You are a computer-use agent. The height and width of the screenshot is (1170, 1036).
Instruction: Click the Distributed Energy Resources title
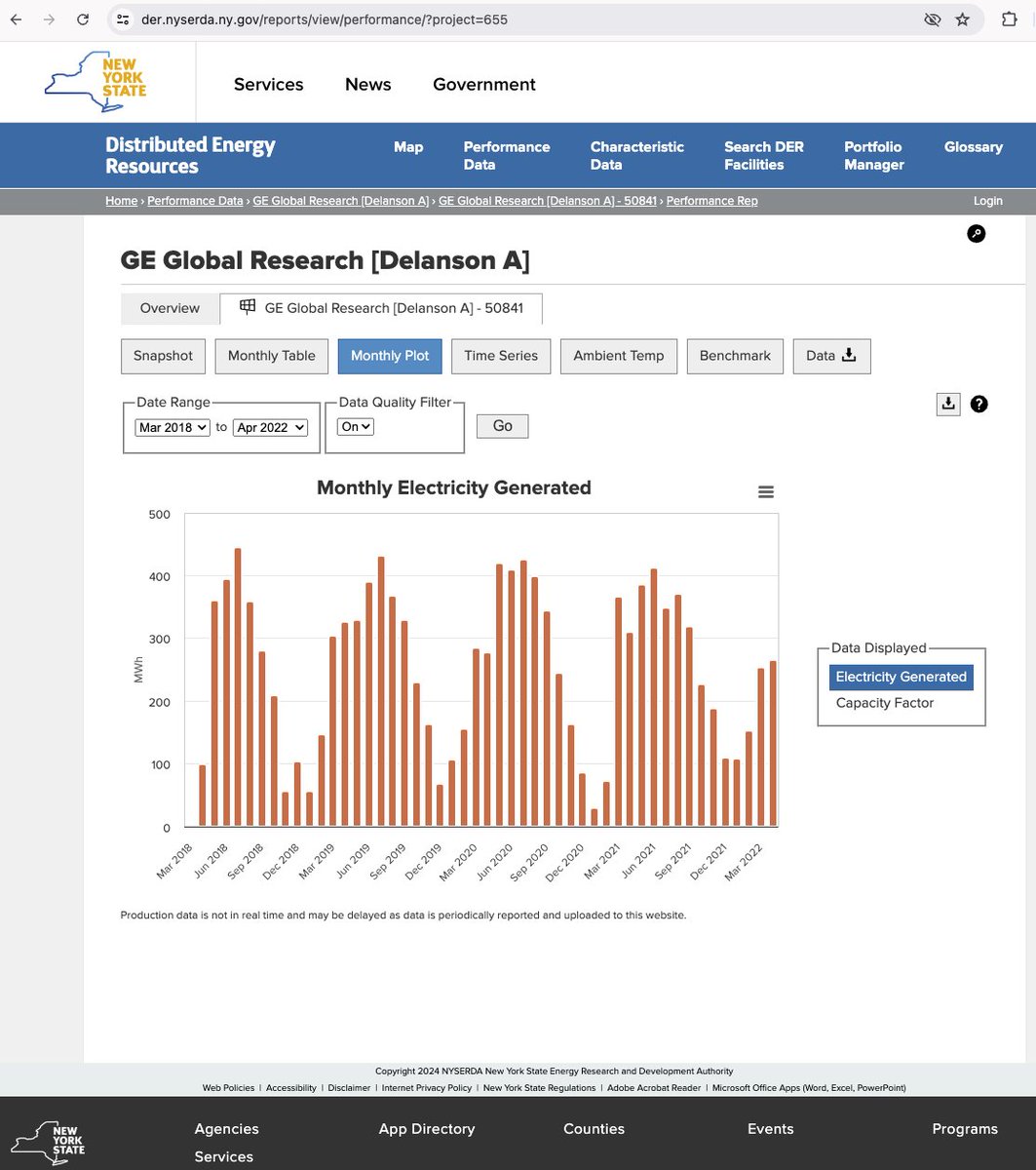[x=190, y=156]
